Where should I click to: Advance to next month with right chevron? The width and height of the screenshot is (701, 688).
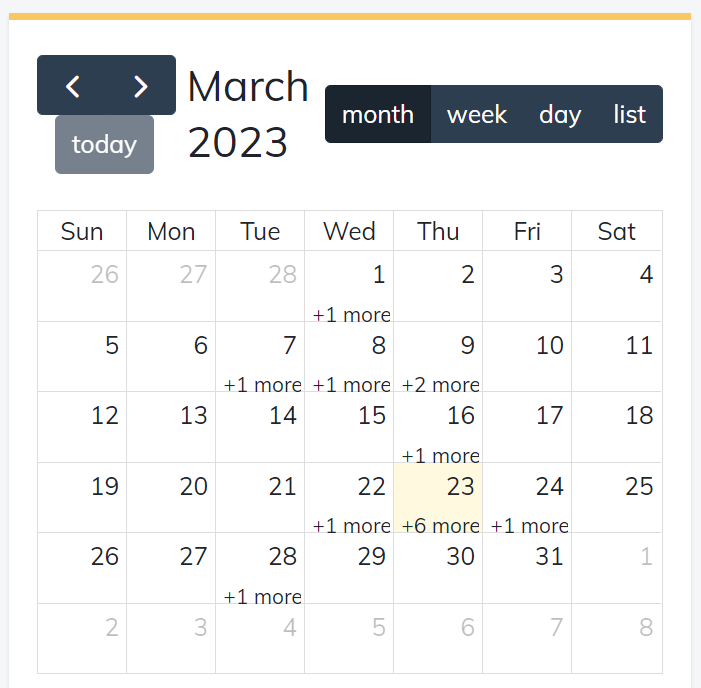coord(141,86)
